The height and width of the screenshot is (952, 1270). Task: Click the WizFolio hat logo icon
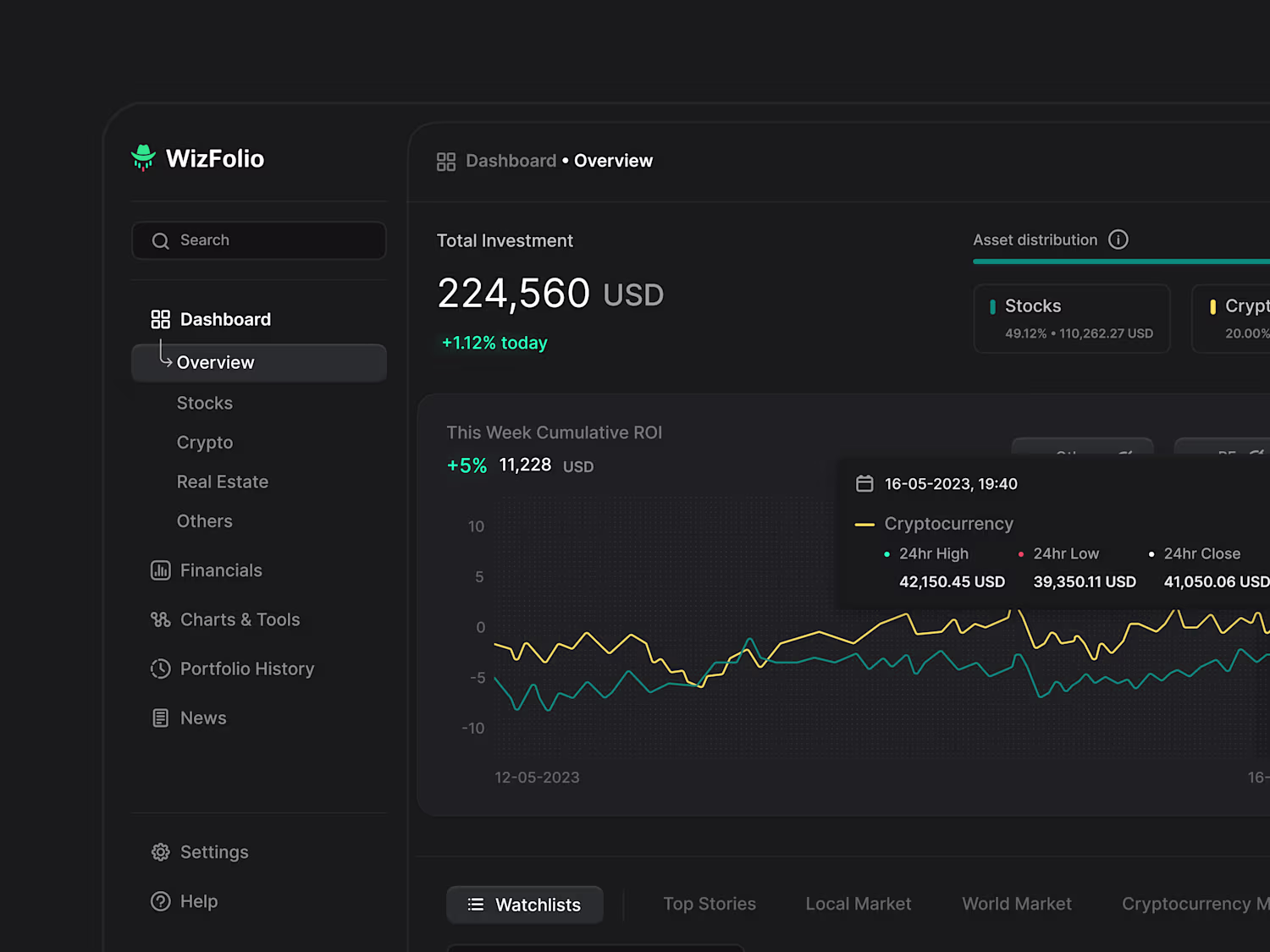pos(143,157)
